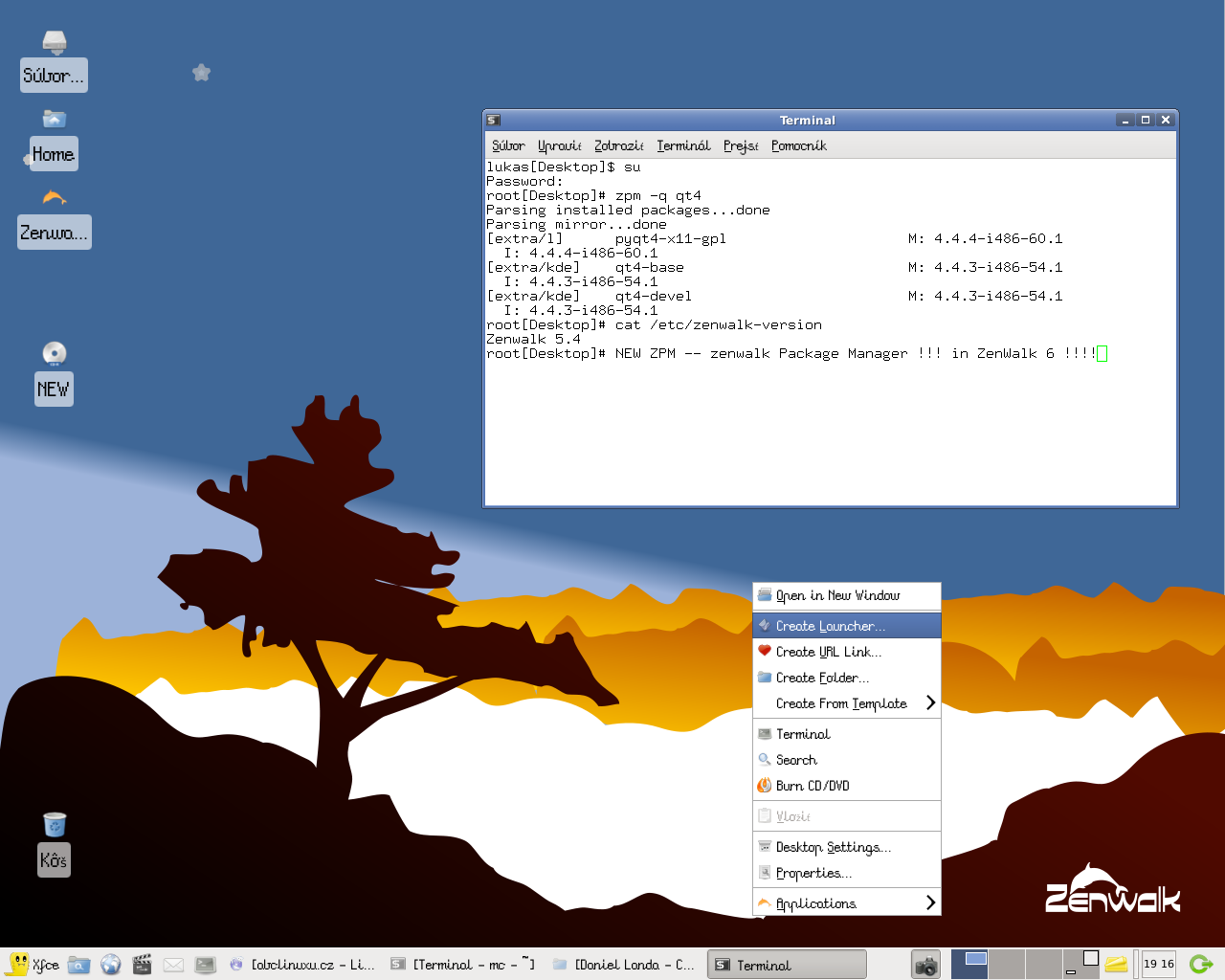Select the Kôš trash desktop icon
Viewport: 1225px width, 980px height.
(x=54, y=844)
